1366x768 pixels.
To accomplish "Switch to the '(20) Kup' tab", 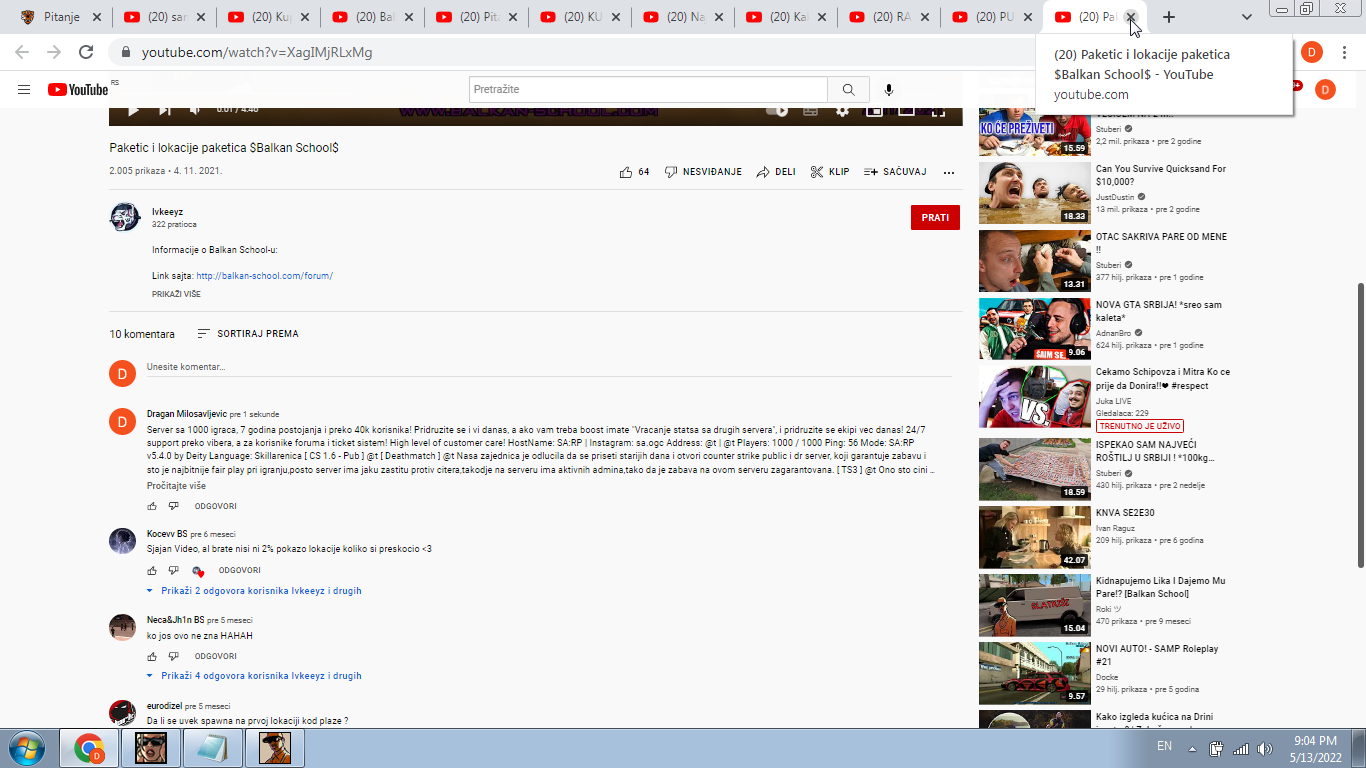I will click(268, 17).
